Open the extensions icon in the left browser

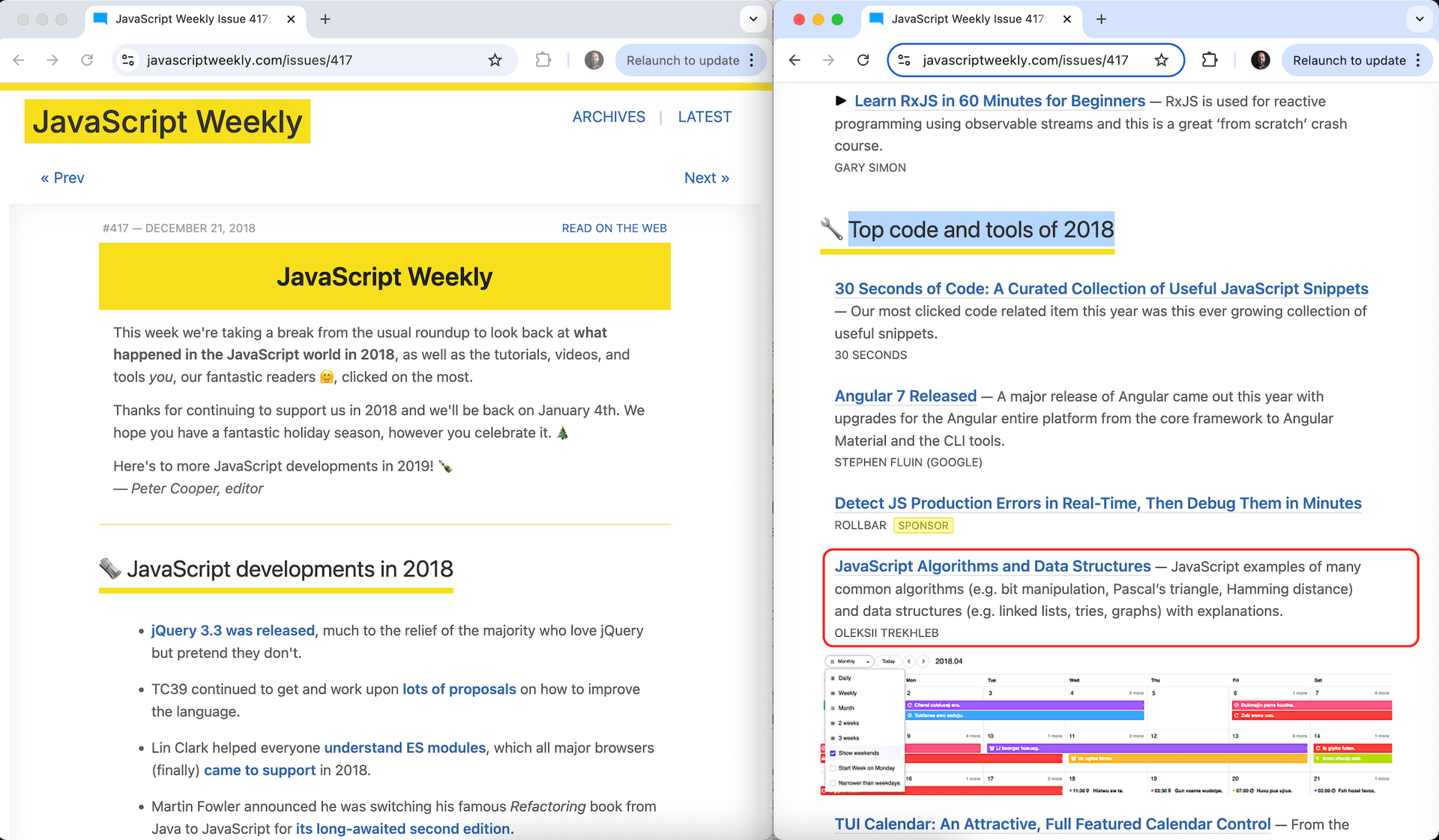tap(543, 61)
